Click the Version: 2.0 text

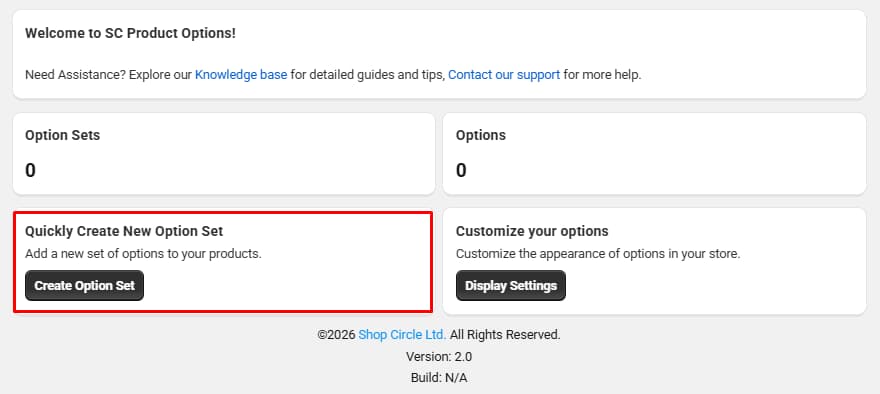pyautogui.click(x=439, y=356)
